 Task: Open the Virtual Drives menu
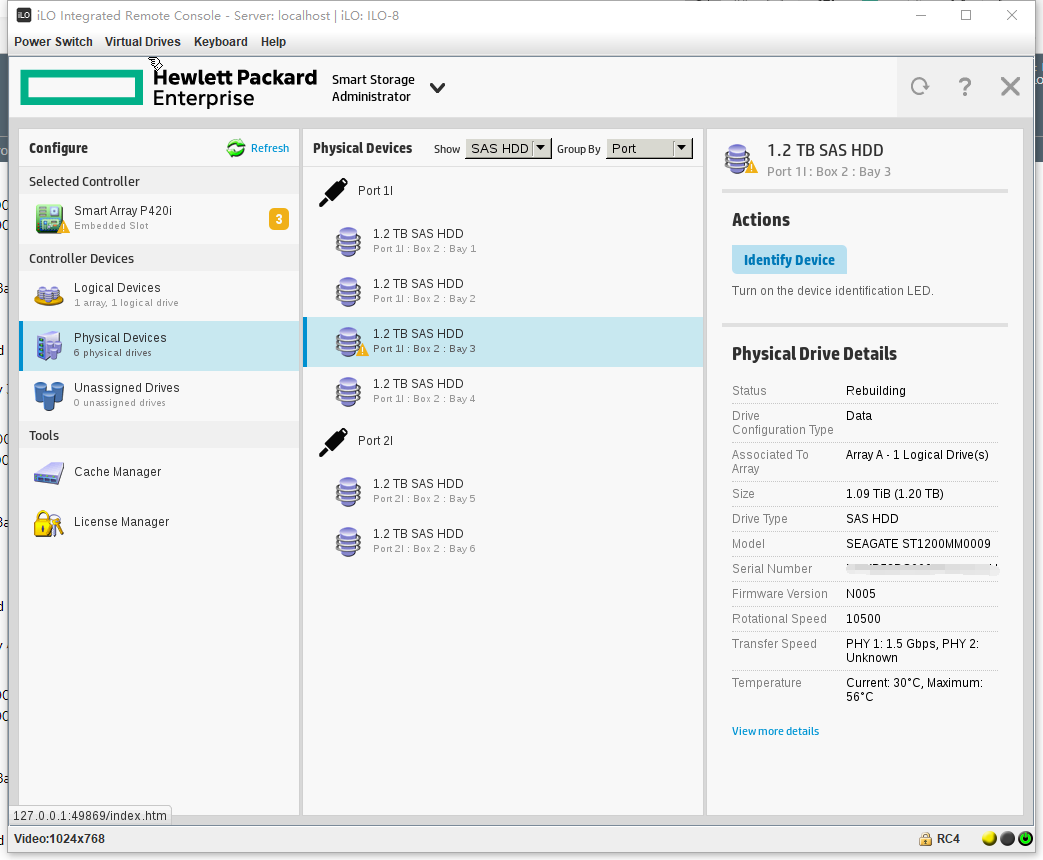coord(143,42)
